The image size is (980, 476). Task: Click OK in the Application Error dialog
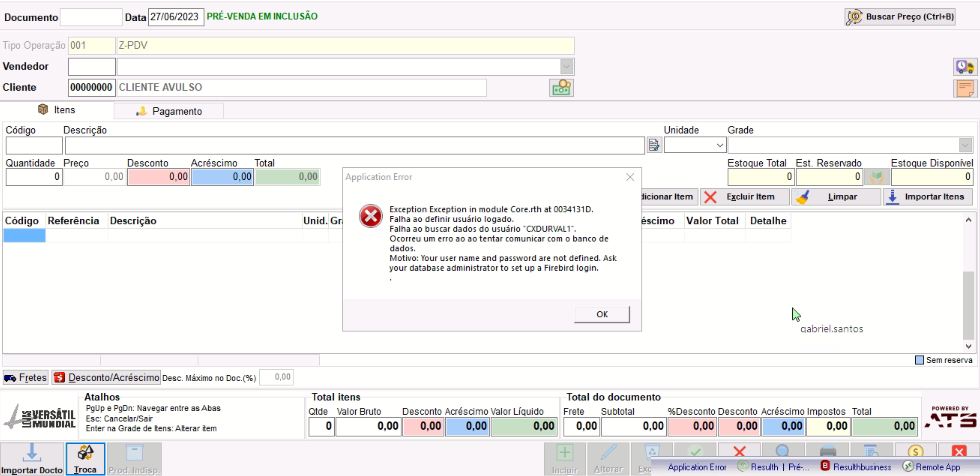[x=602, y=314]
